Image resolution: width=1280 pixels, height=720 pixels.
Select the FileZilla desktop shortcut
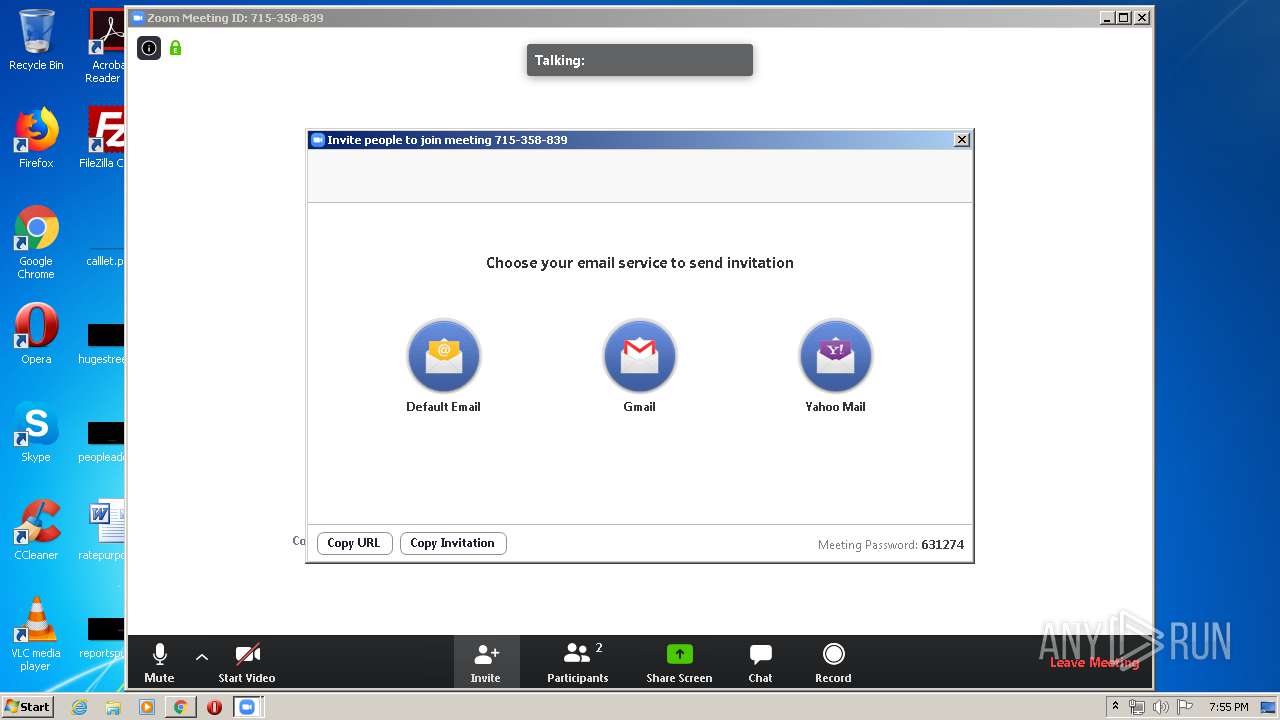click(103, 138)
